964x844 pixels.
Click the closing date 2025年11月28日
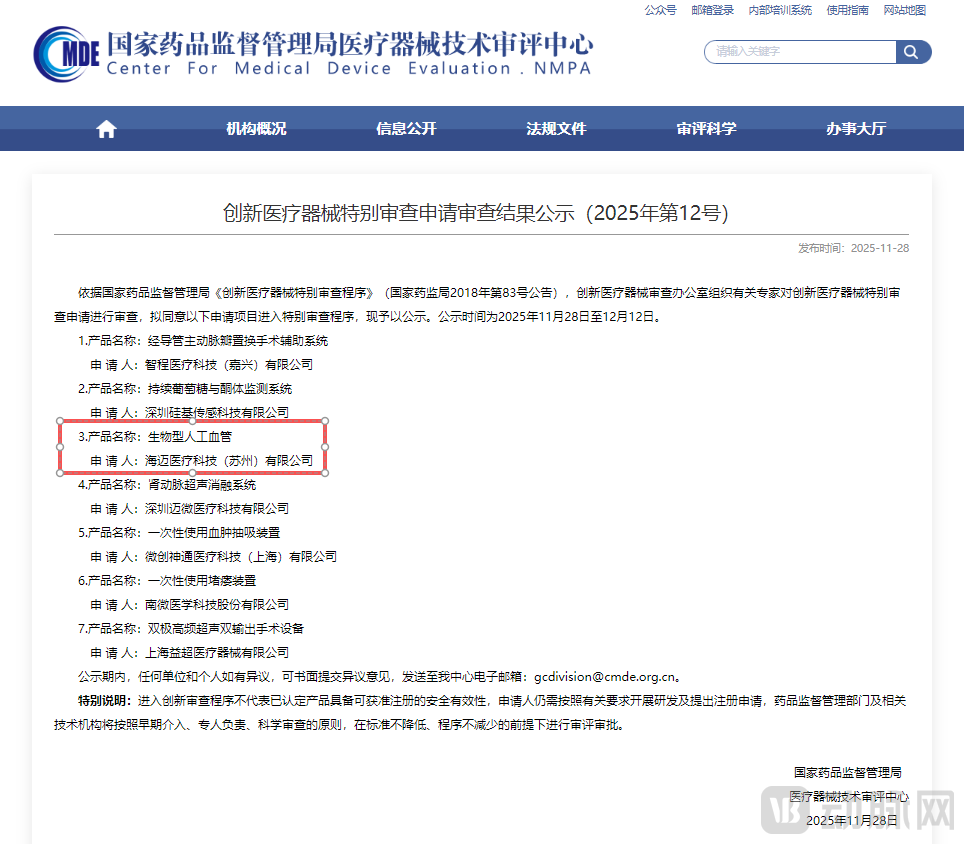pyautogui.click(x=851, y=821)
